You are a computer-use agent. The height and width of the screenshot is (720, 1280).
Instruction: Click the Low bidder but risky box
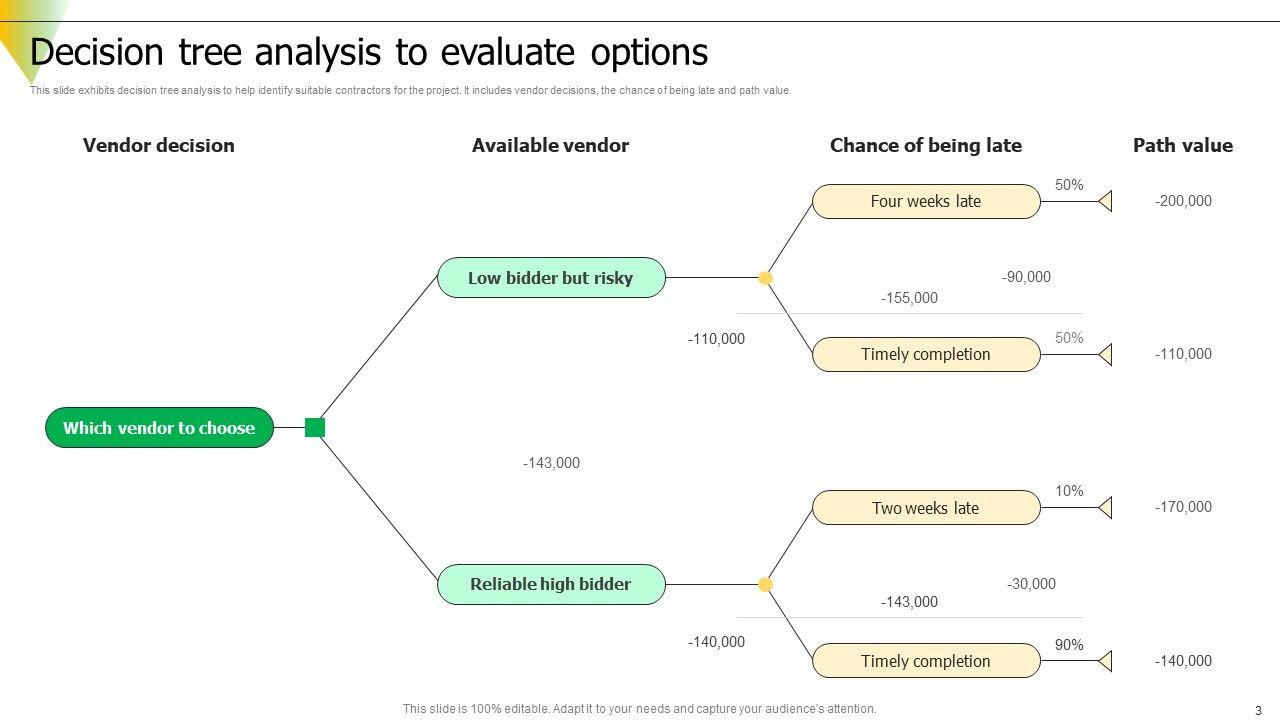coord(551,278)
